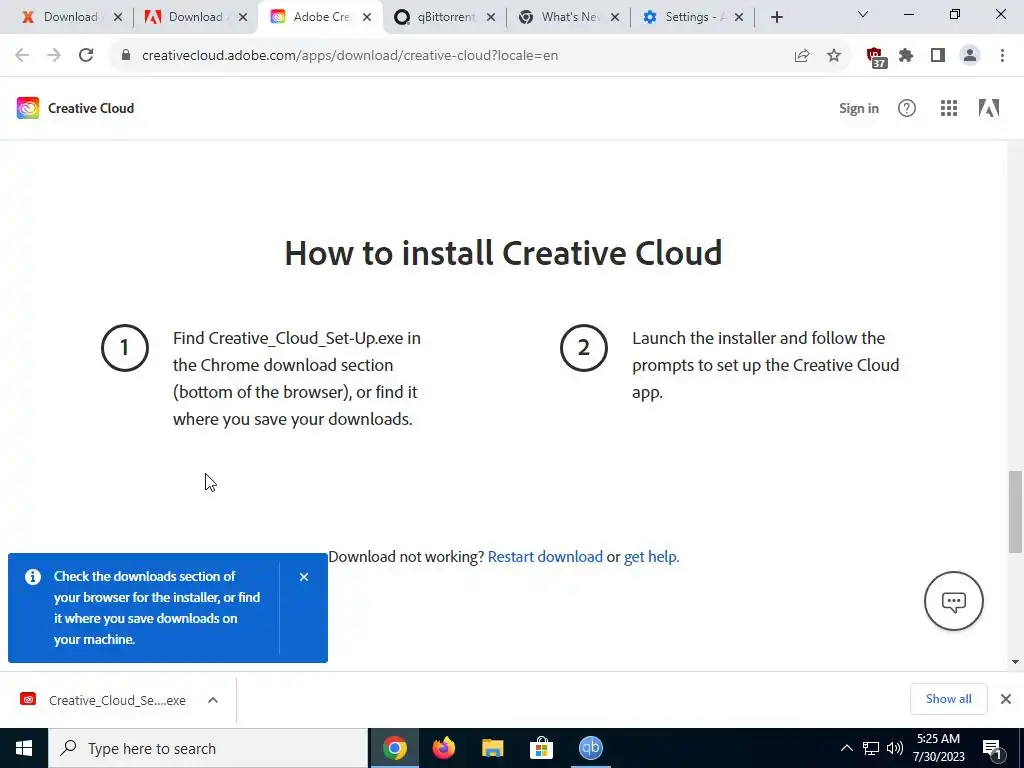
Task: Open the Windows Start menu
Action: pyautogui.click(x=24, y=748)
